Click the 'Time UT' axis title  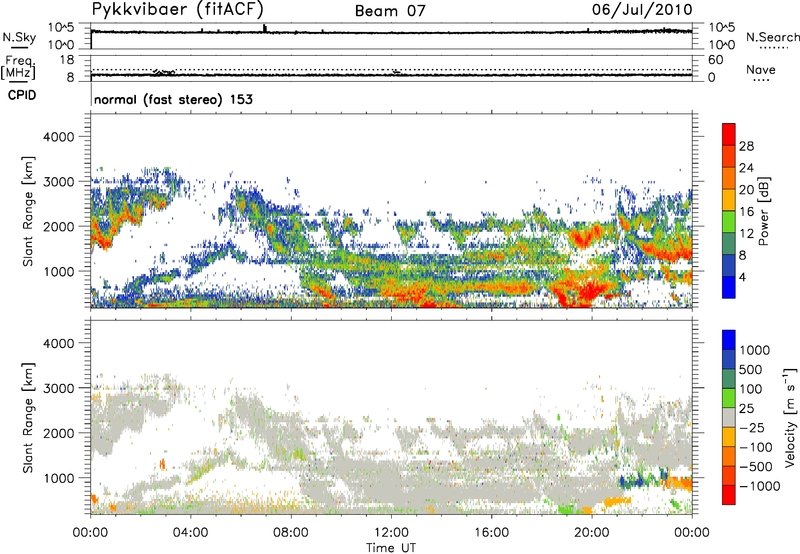[x=391, y=547]
